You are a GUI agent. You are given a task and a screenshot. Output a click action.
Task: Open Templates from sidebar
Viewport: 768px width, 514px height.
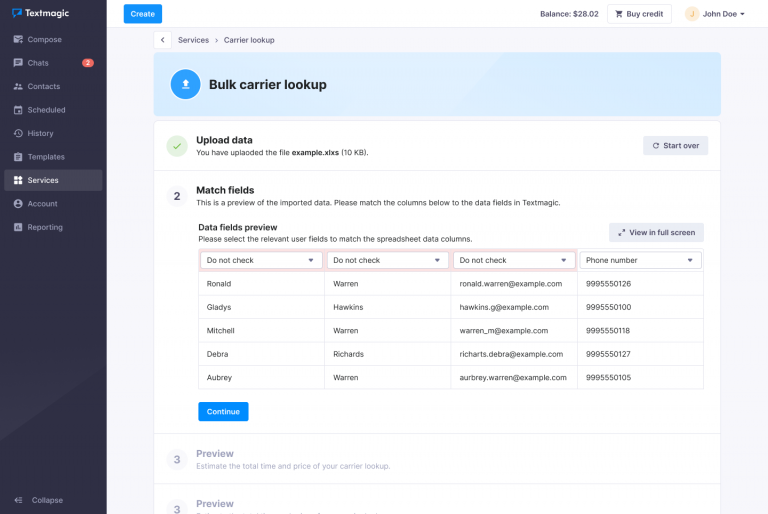click(x=46, y=157)
